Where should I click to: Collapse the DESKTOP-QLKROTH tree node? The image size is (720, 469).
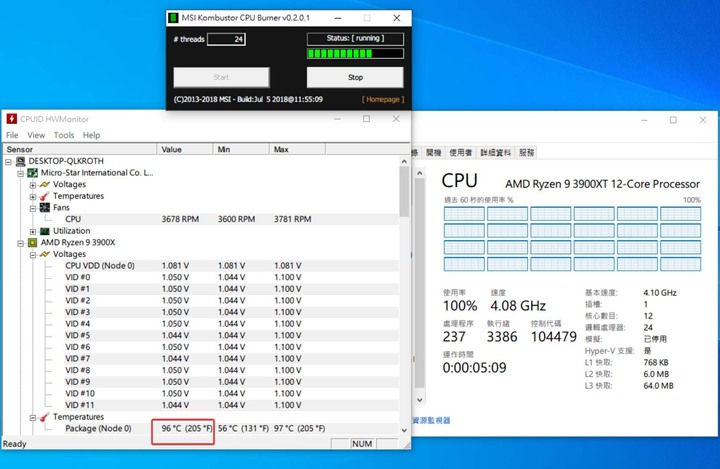pos(8,162)
